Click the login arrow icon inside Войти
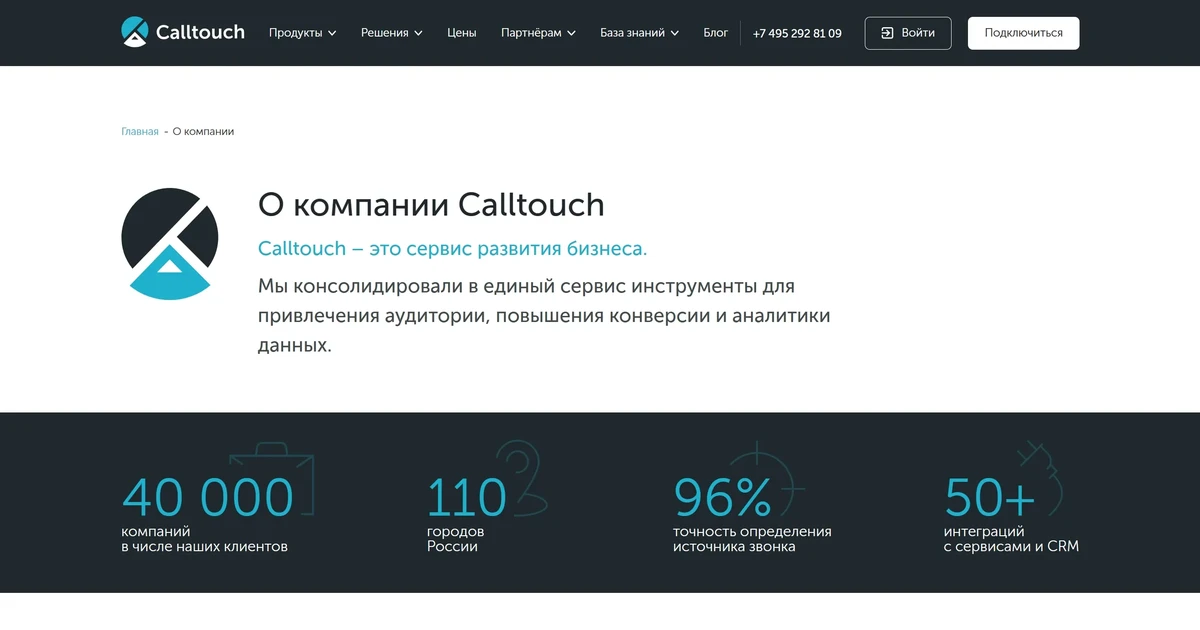The height and width of the screenshot is (630, 1200). (x=887, y=33)
